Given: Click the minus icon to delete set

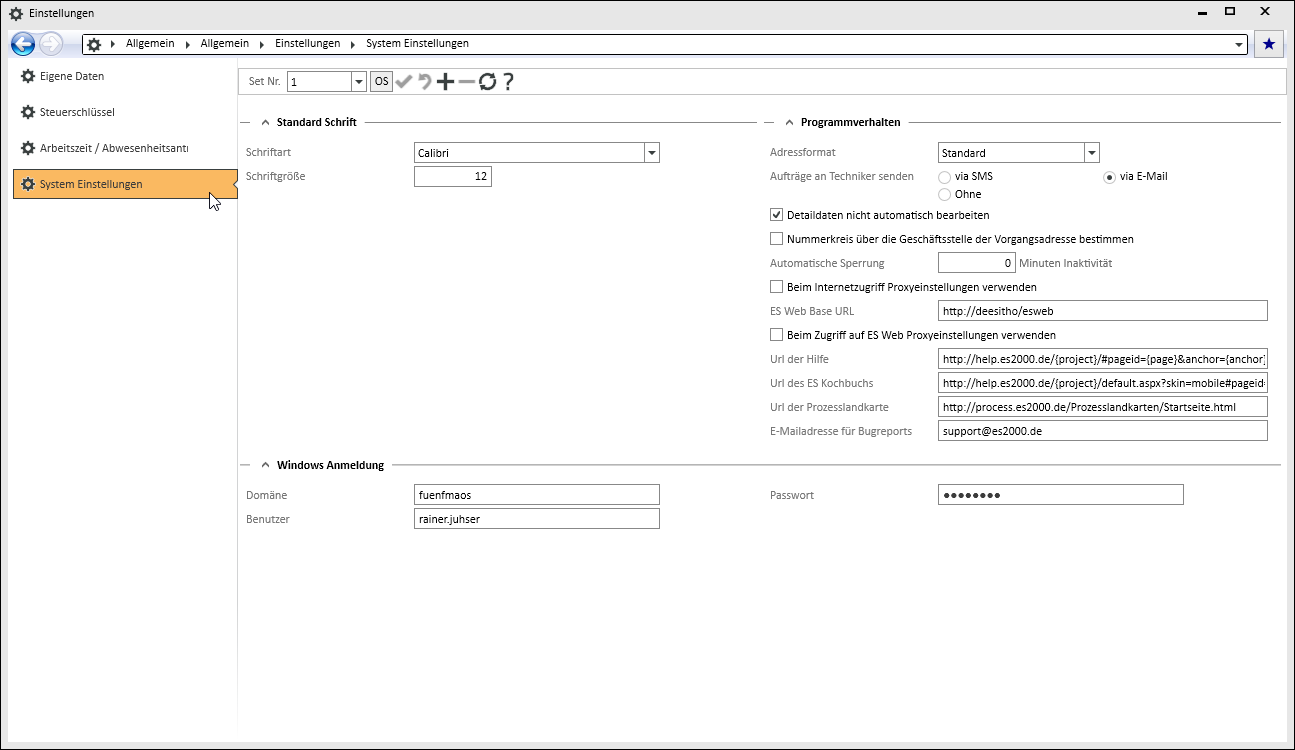Looking at the screenshot, I should 466,82.
